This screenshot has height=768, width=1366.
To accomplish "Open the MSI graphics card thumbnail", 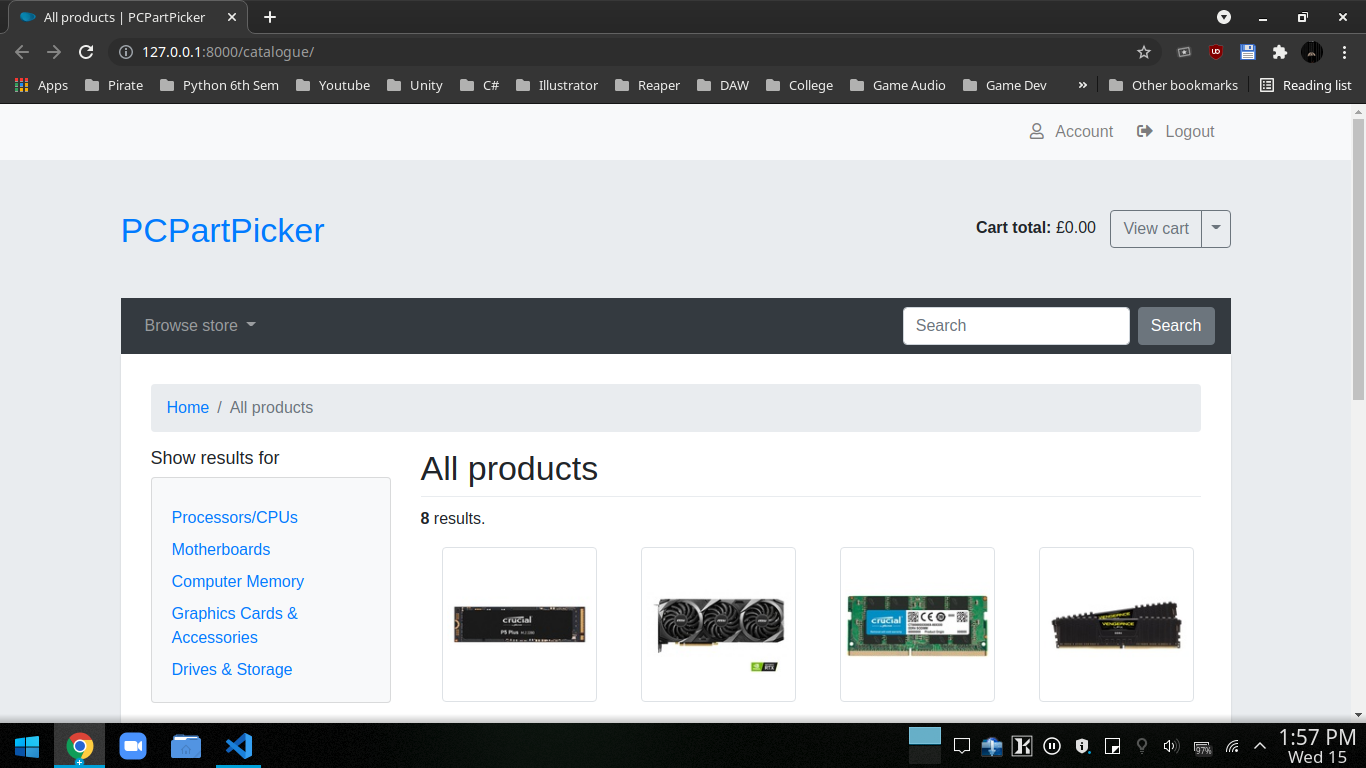I will [718, 624].
